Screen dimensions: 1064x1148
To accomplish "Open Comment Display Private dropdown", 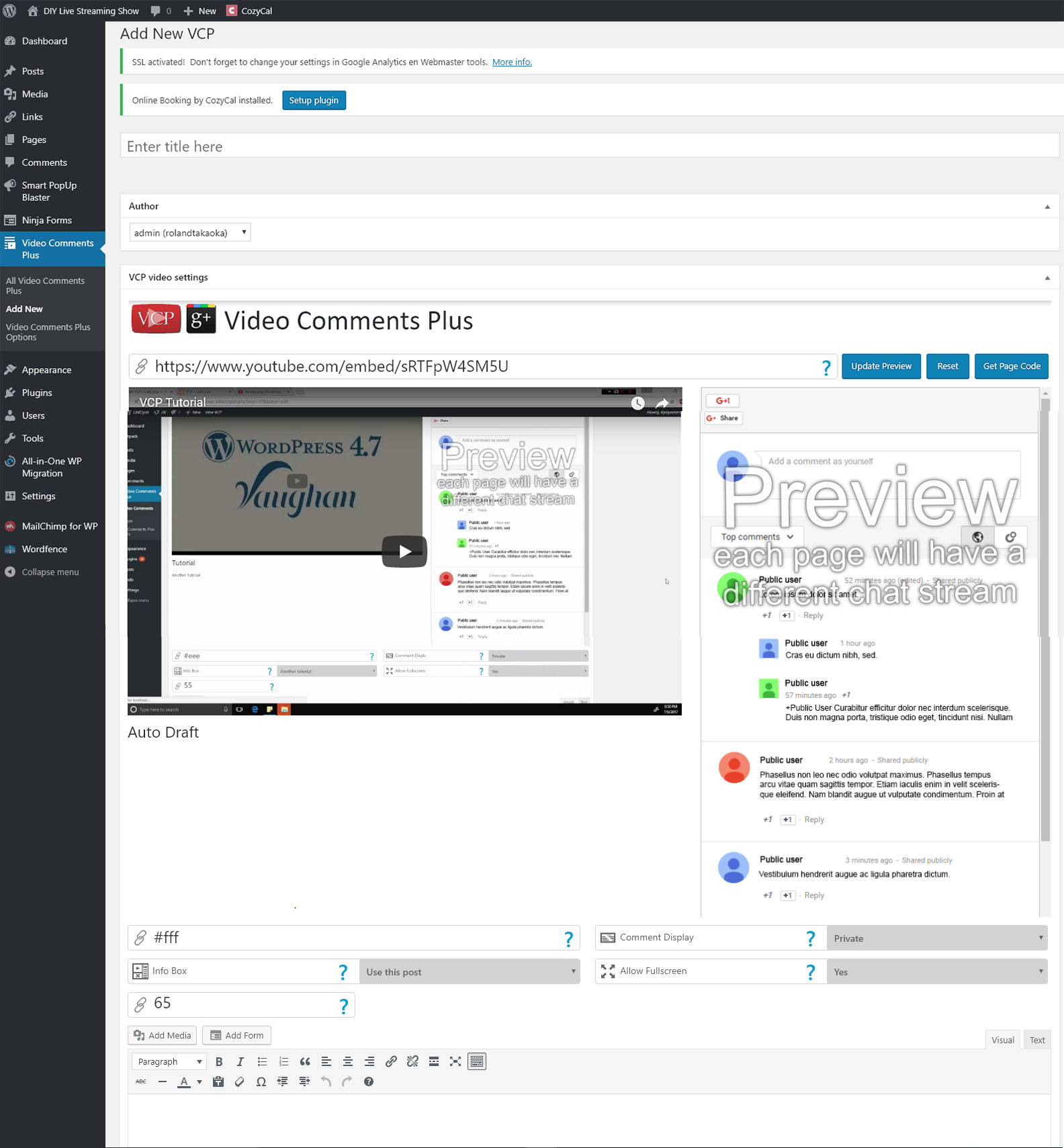I will [x=937, y=938].
